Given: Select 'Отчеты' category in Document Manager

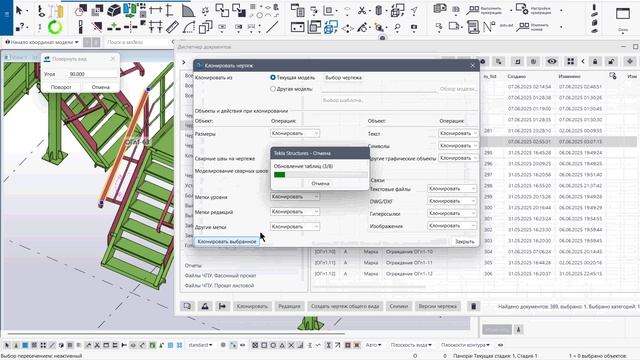Looking at the screenshot, I should click(x=193, y=265).
